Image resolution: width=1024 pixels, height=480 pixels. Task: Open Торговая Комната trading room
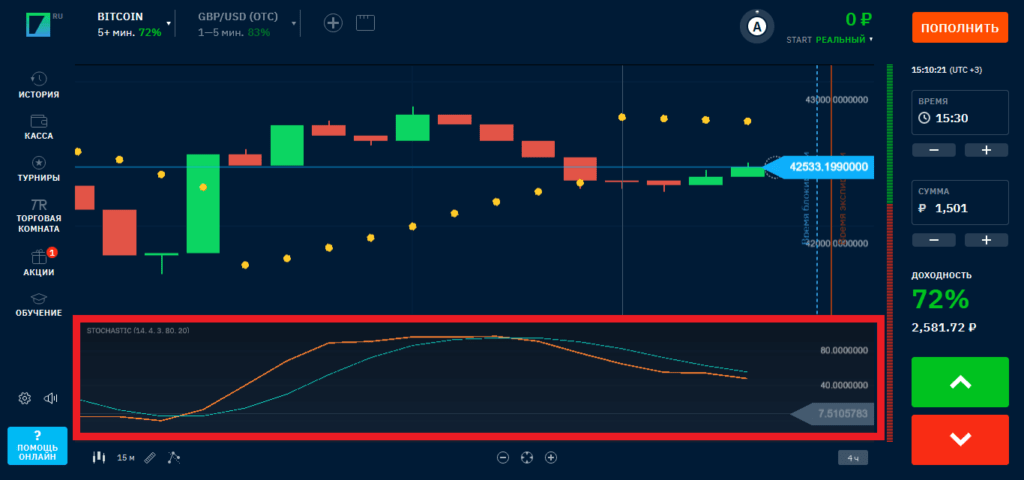point(39,213)
